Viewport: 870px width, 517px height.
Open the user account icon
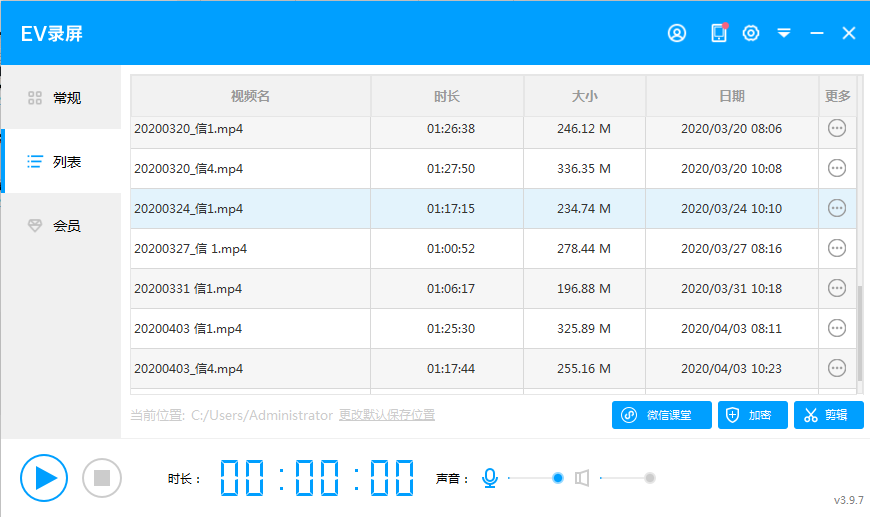tap(677, 33)
